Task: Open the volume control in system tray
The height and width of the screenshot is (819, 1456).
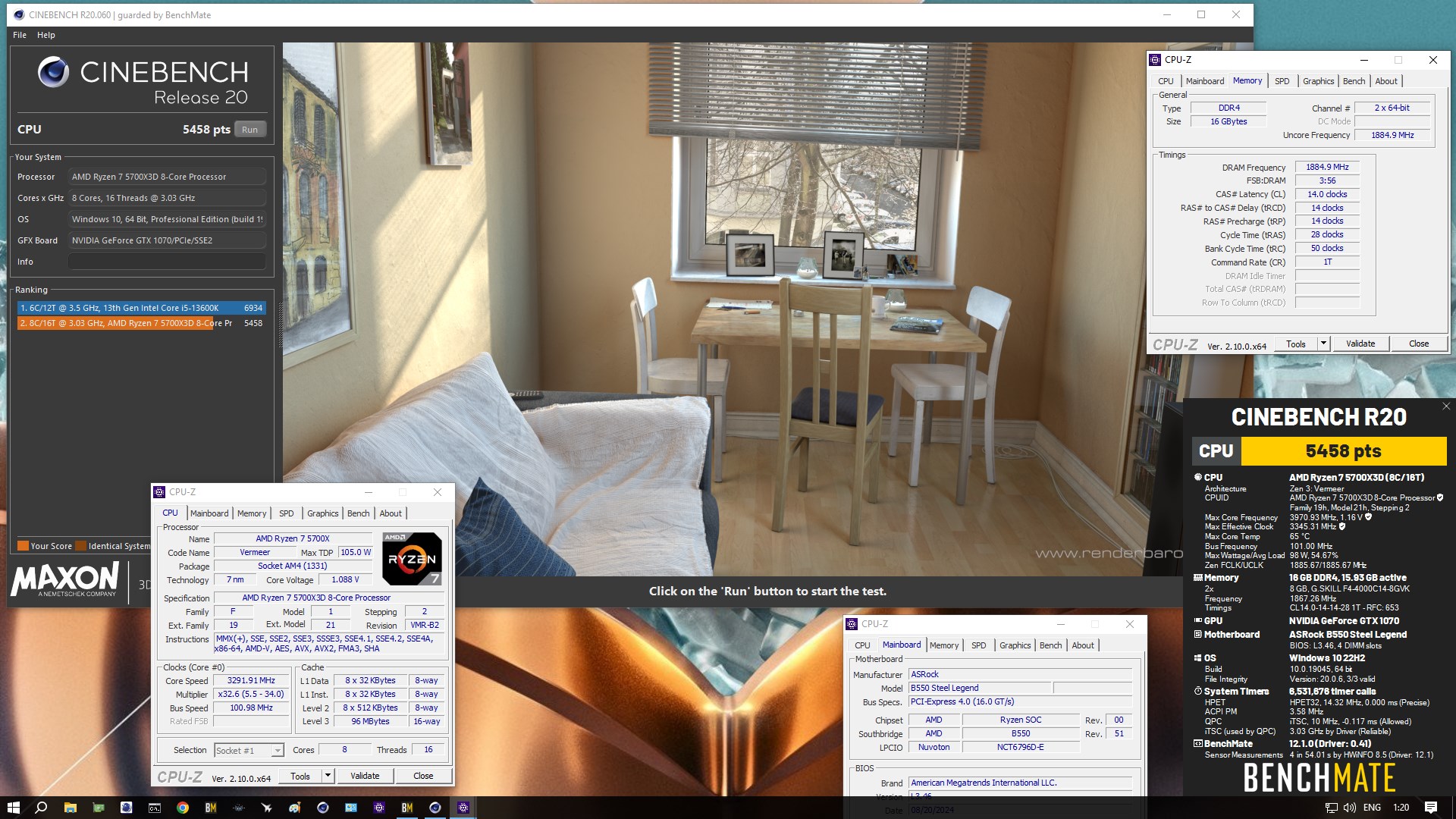Action: (1350, 808)
